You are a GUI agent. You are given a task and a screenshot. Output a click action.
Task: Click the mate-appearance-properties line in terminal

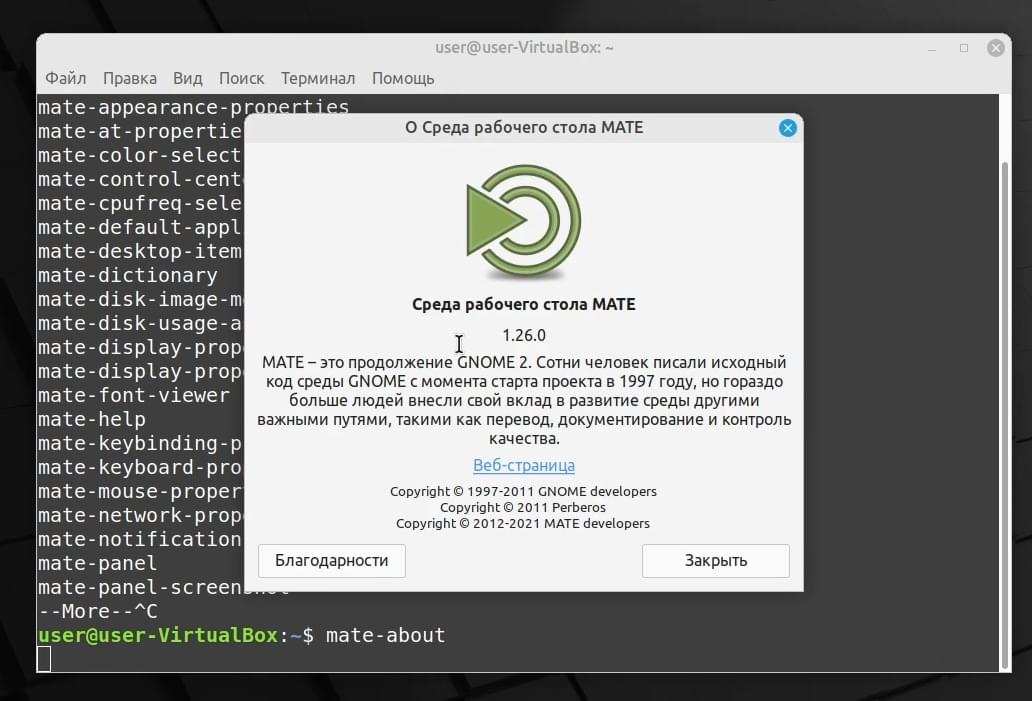(194, 107)
